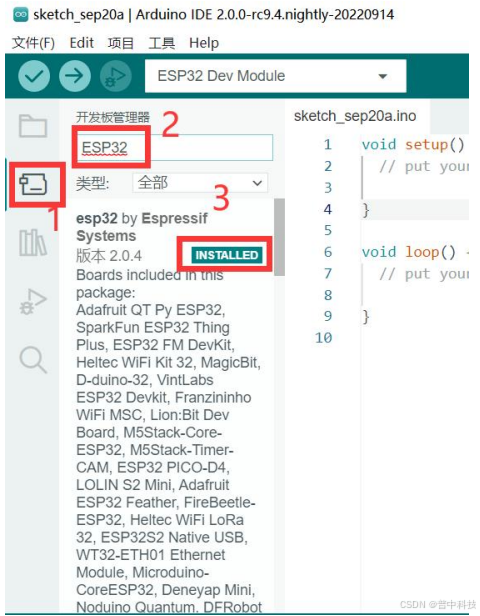Click 'Adafruit QT Py ESP32' in board list
The width and height of the screenshot is (480, 616).
150,310
